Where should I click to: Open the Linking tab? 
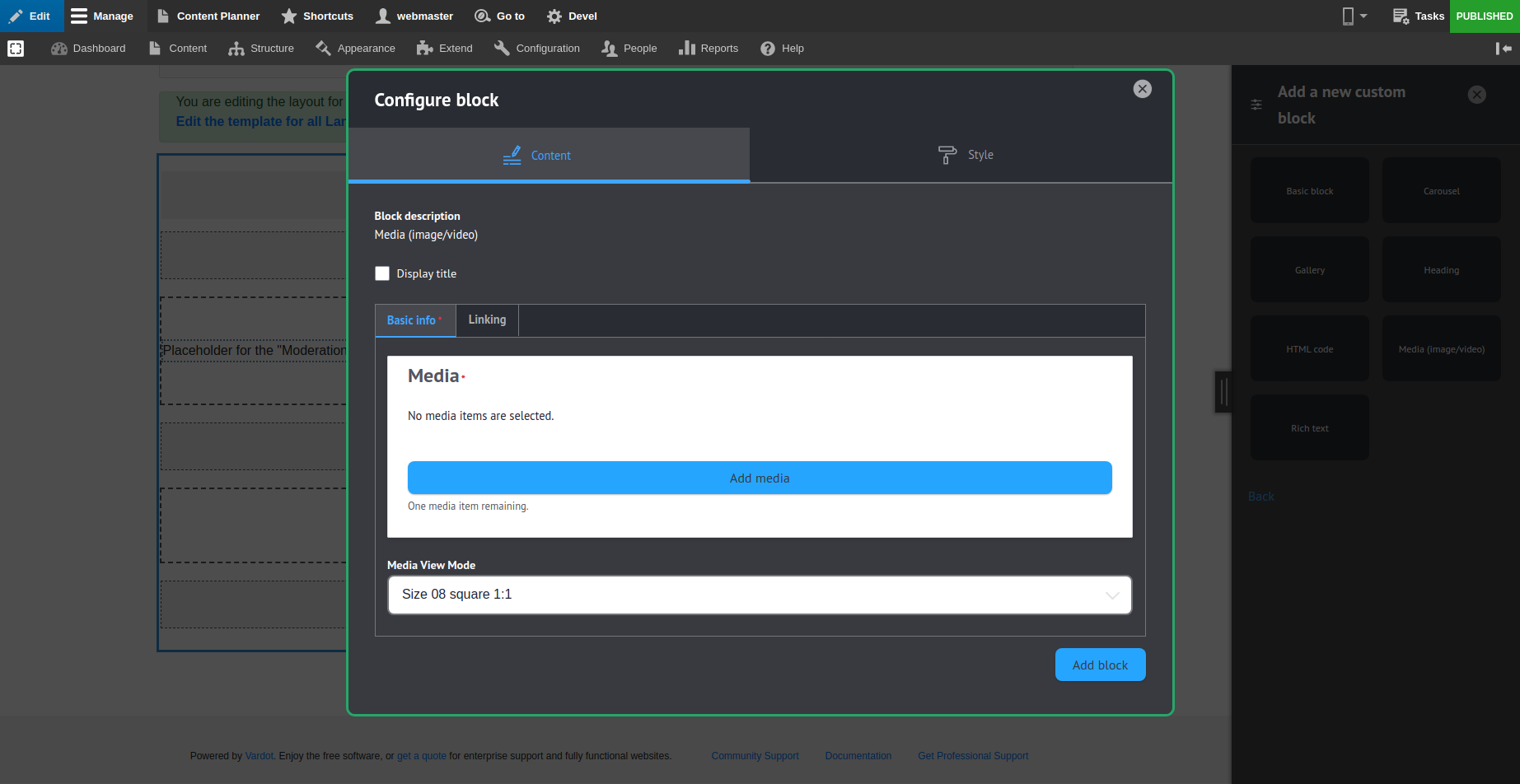[487, 320]
